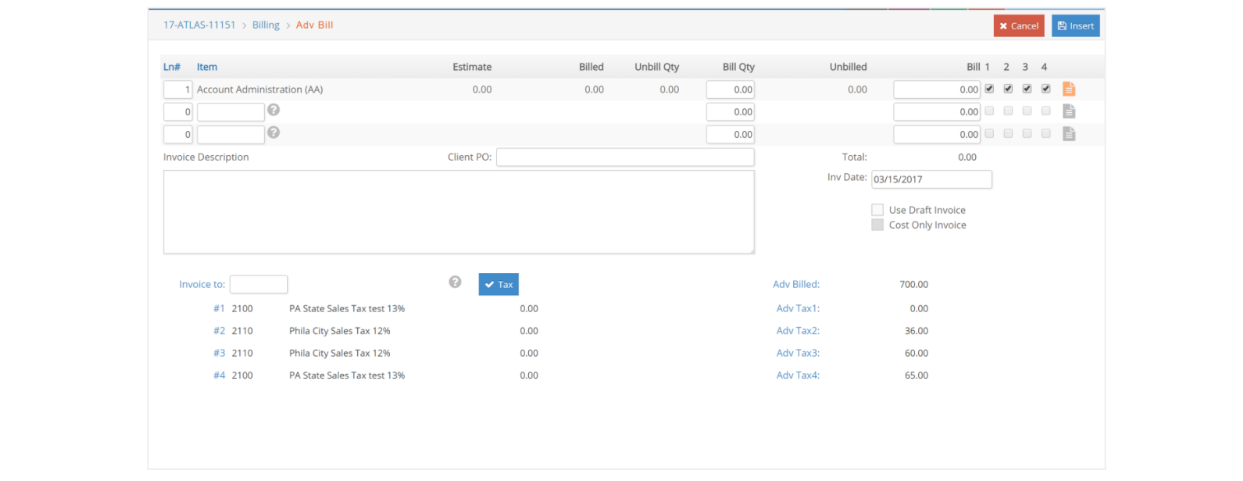Focus the Invoice to input box
The height and width of the screenshot is (481, 1243).
click(x=259, y=284)
